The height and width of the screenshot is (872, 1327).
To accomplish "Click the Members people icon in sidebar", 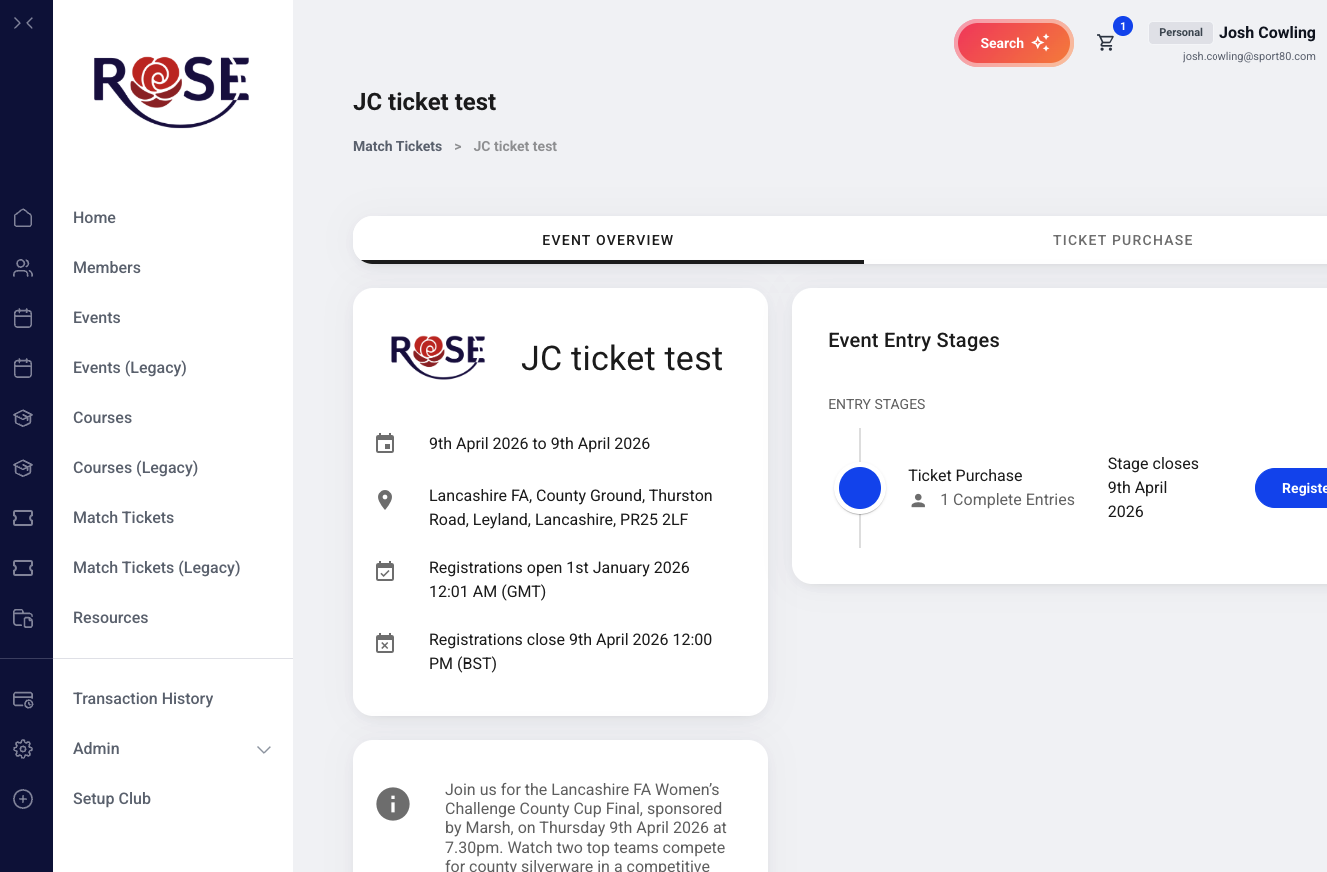I will (23, 268).
